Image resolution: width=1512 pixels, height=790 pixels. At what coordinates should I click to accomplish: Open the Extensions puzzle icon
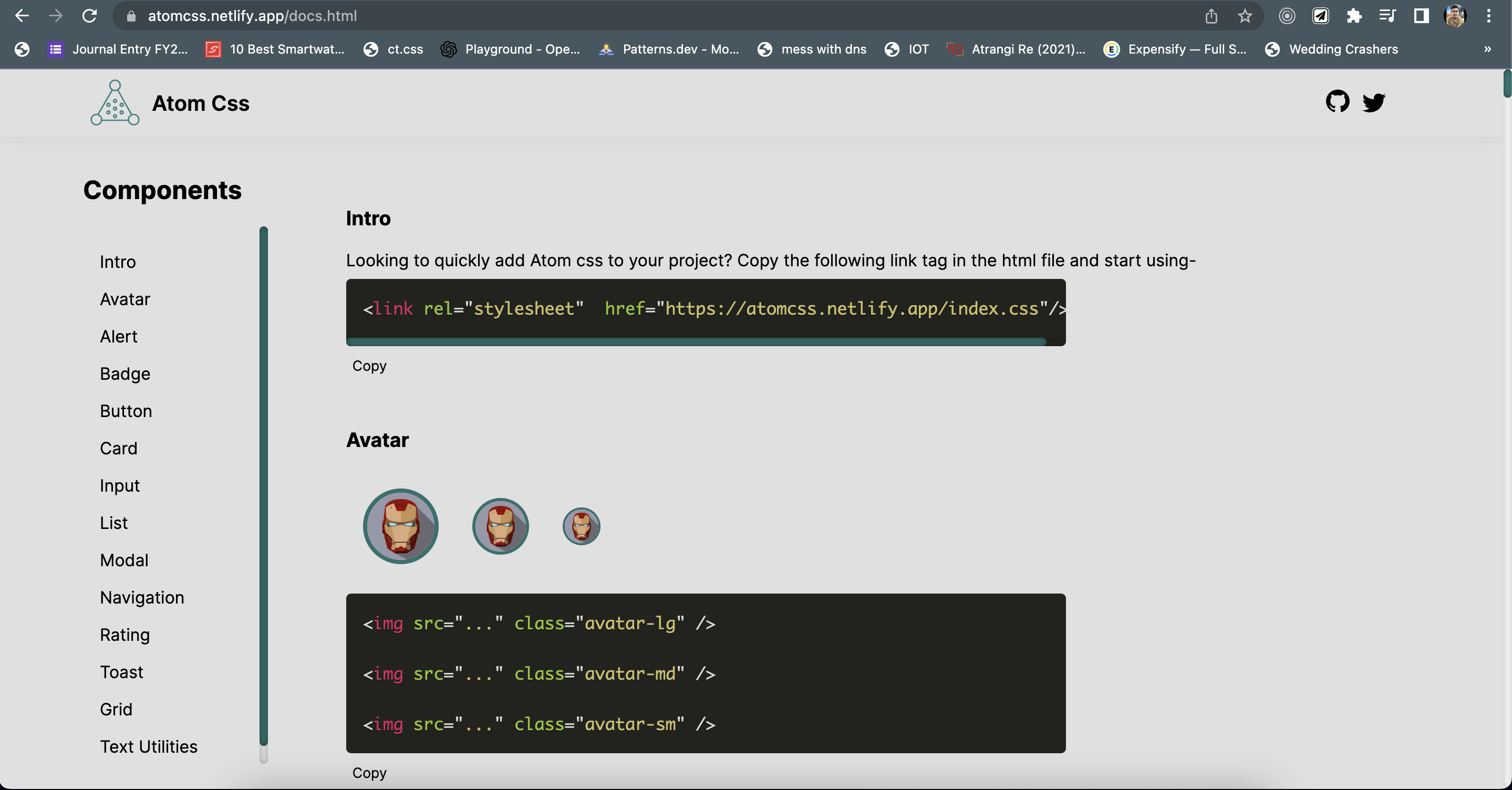pos(1353,16)
